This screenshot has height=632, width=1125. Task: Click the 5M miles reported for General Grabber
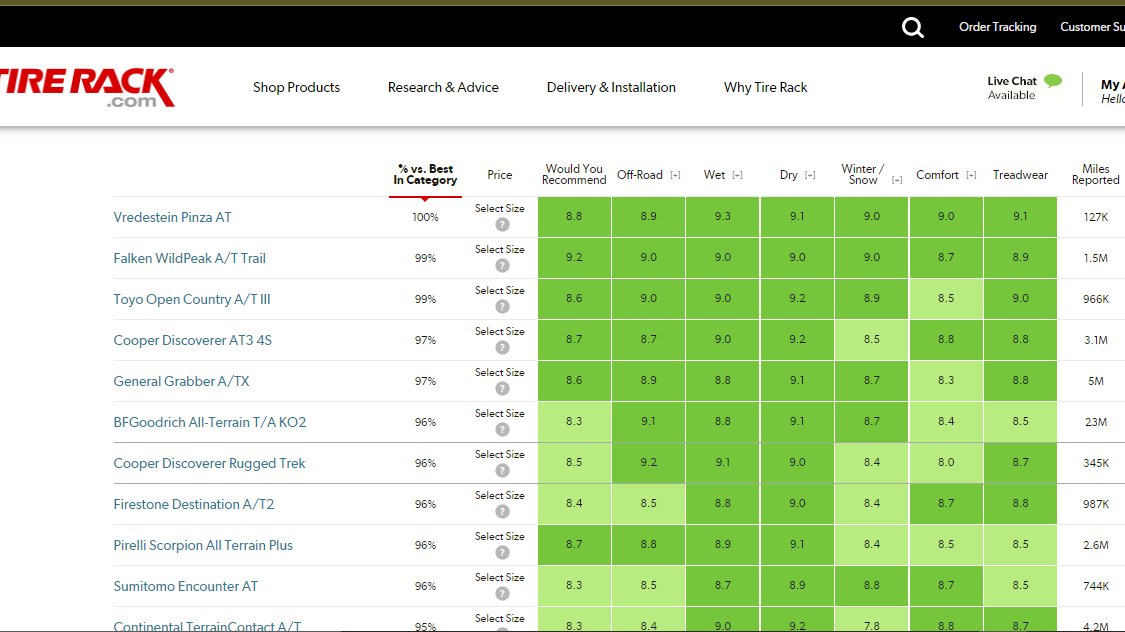1096,381
